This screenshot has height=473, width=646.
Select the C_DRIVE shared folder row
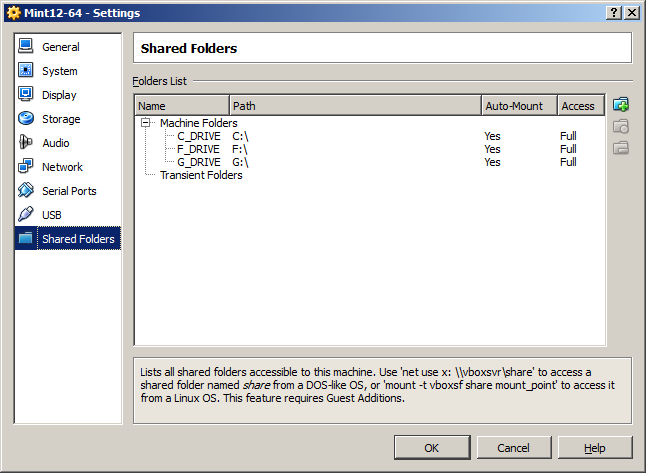tap(199, 136)
